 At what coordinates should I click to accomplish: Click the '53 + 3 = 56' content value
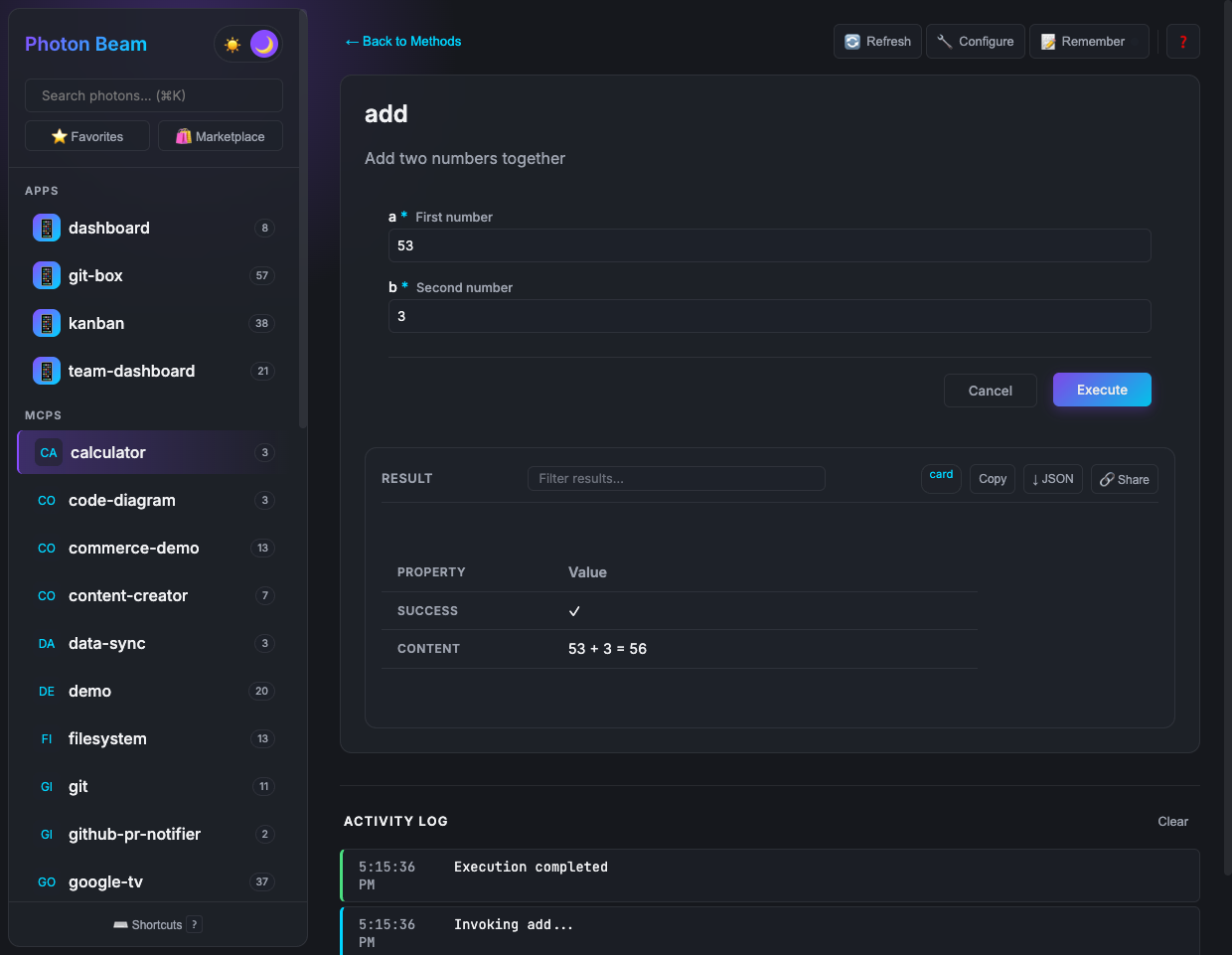(x=607, y=649)
